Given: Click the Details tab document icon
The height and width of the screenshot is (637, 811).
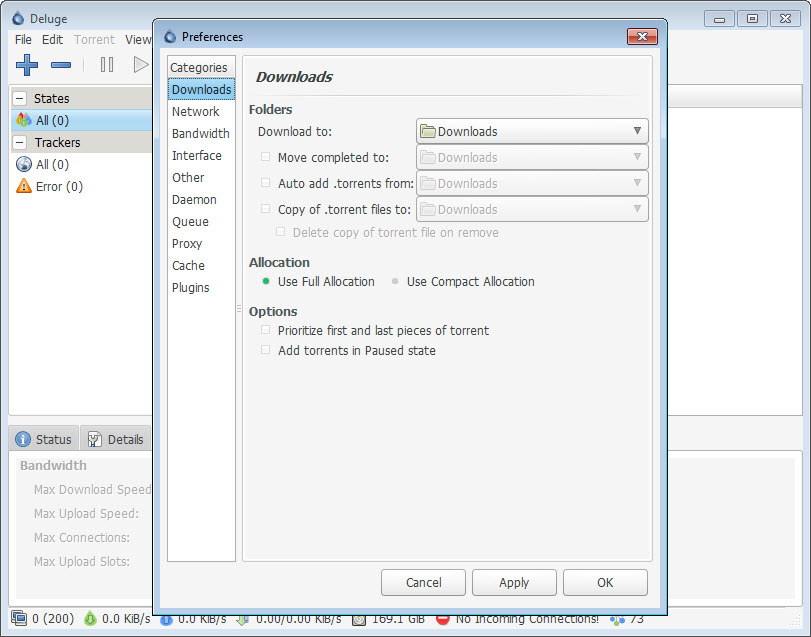Looking at the screenshot, I should (95, 439).
